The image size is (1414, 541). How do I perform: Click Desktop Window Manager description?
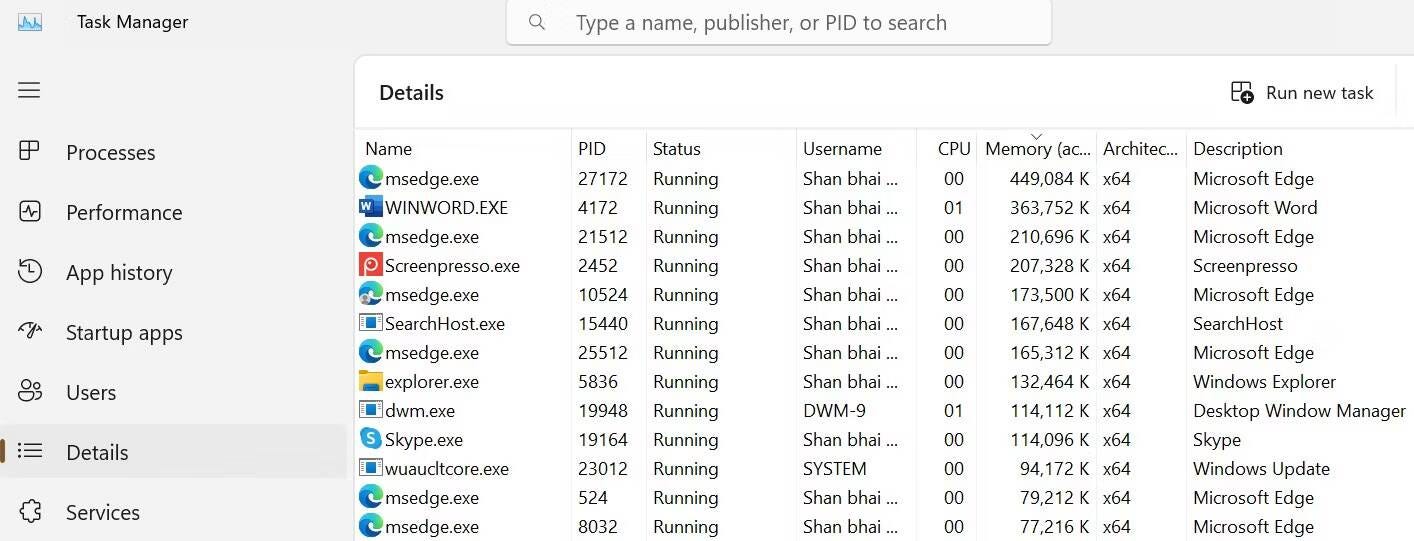[1299, 410]
